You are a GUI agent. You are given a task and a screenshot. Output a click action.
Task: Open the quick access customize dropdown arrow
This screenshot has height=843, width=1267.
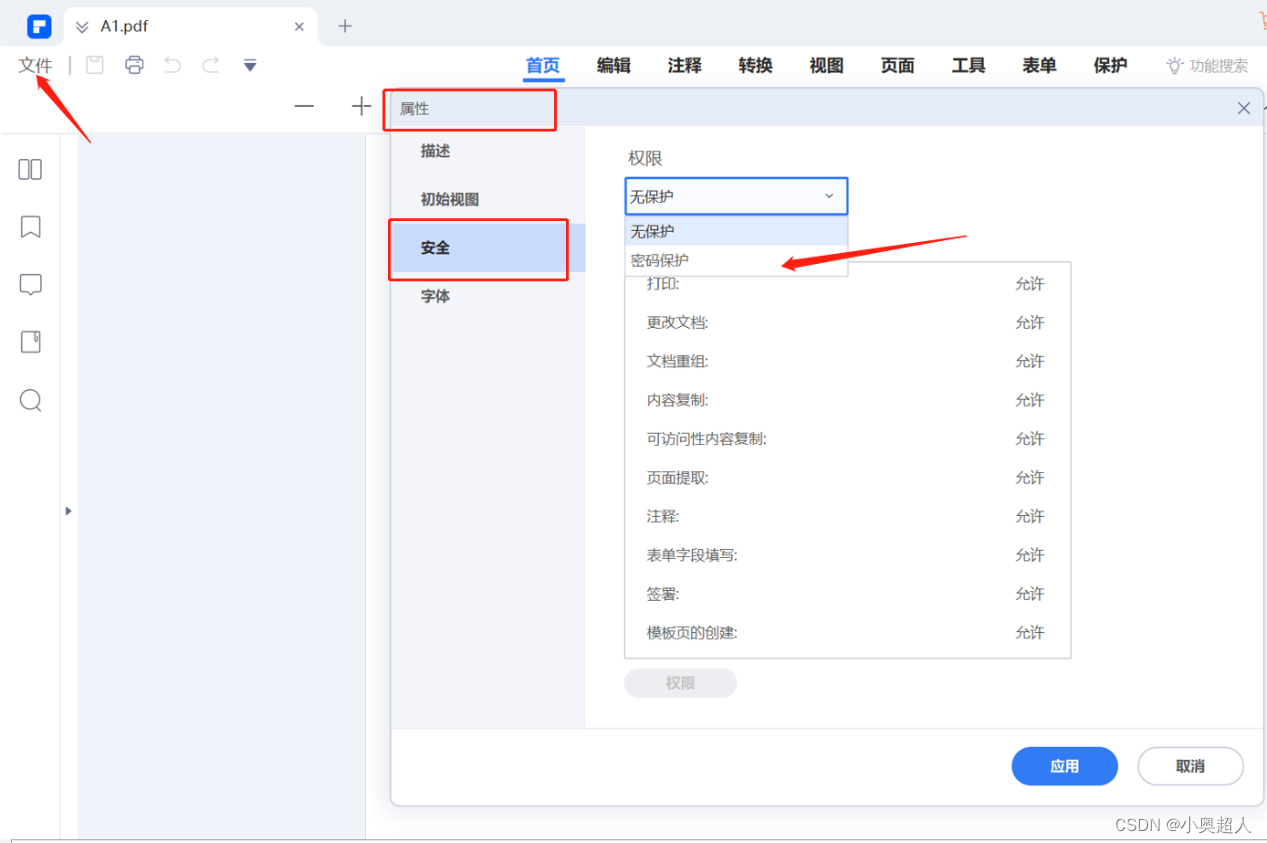250,66
